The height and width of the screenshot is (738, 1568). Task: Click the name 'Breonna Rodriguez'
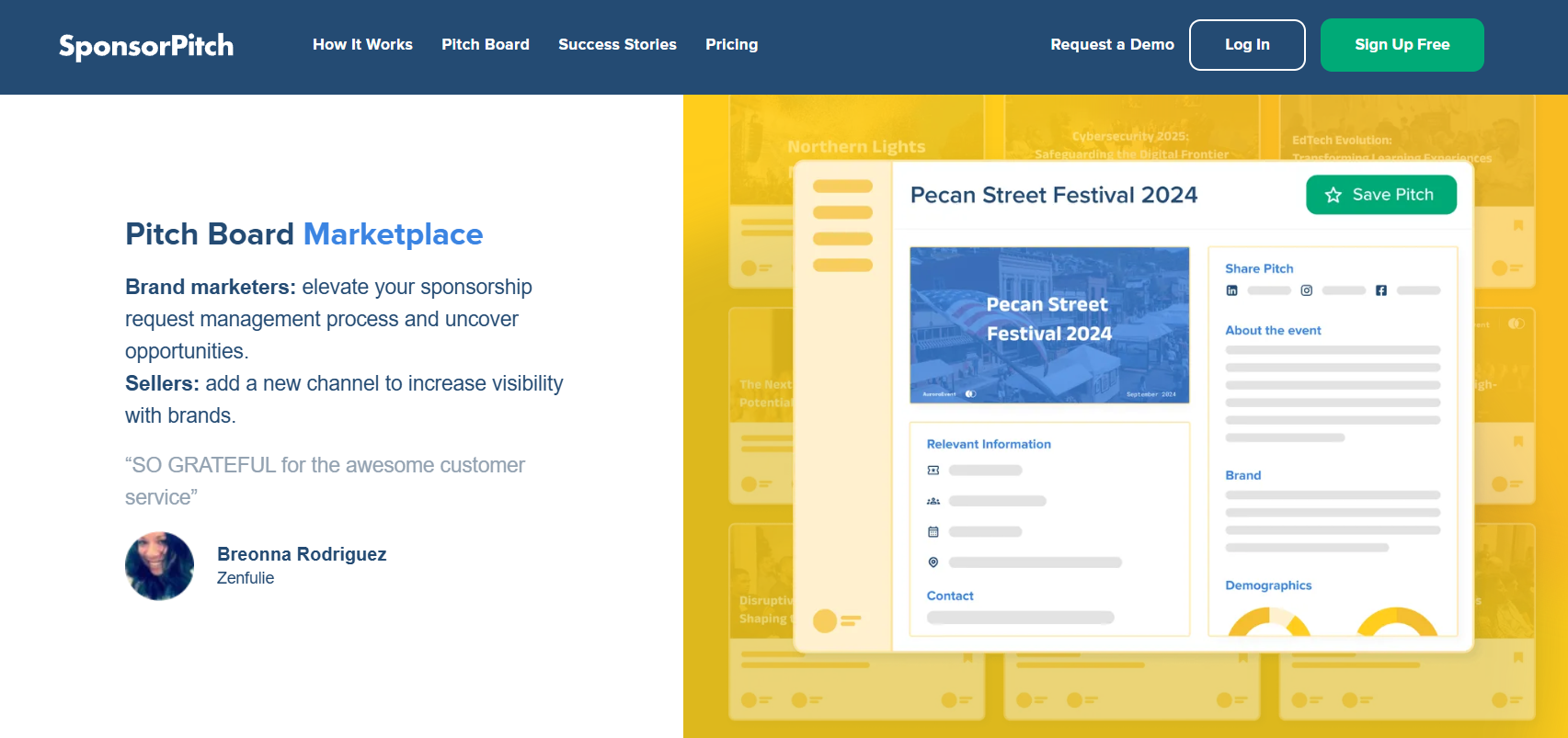tap(302, 554)
